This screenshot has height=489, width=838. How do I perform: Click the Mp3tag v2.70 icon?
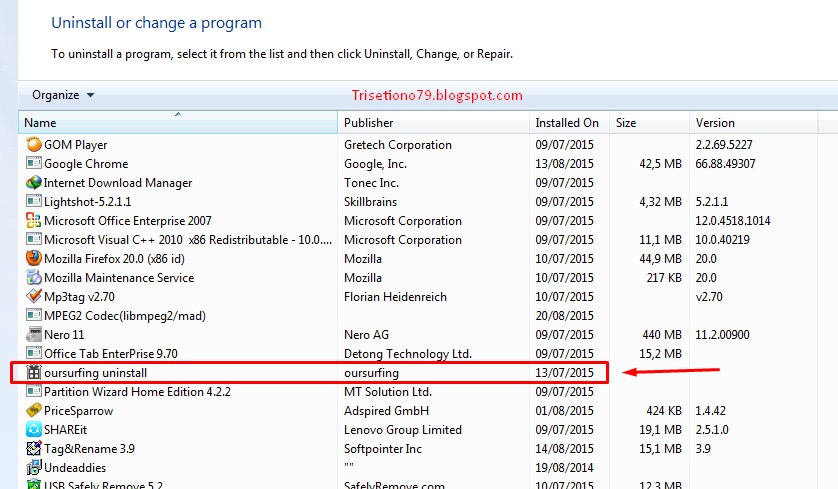[x=34, y=297]
